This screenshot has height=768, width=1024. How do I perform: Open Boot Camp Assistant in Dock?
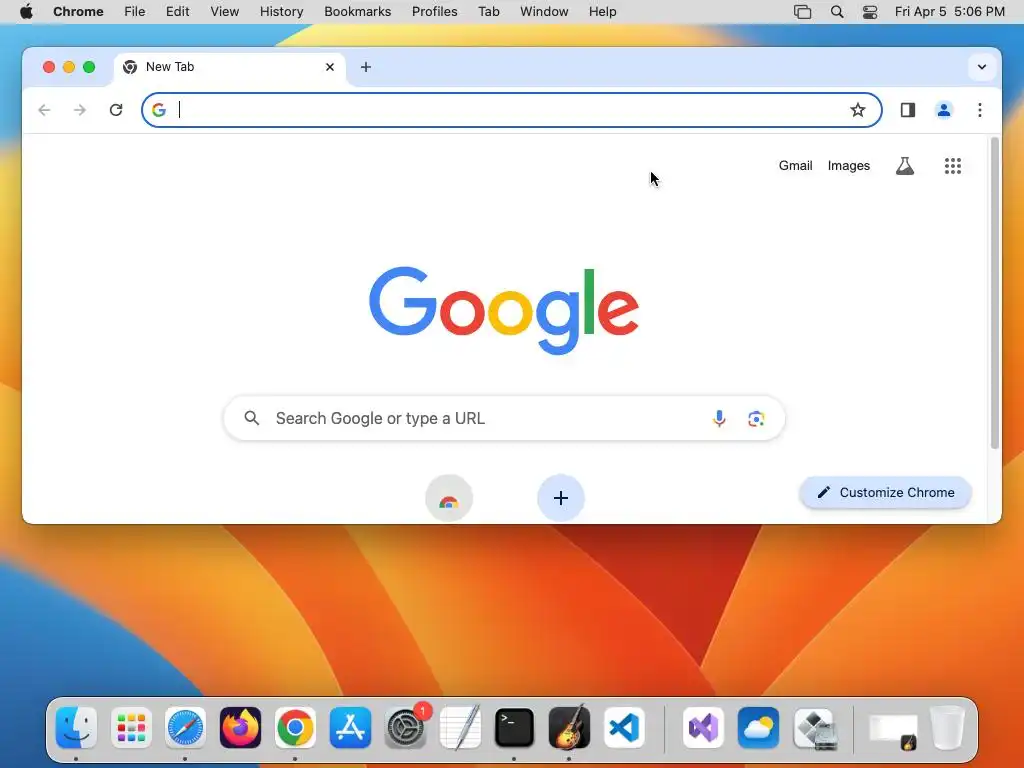coord(815,728)
